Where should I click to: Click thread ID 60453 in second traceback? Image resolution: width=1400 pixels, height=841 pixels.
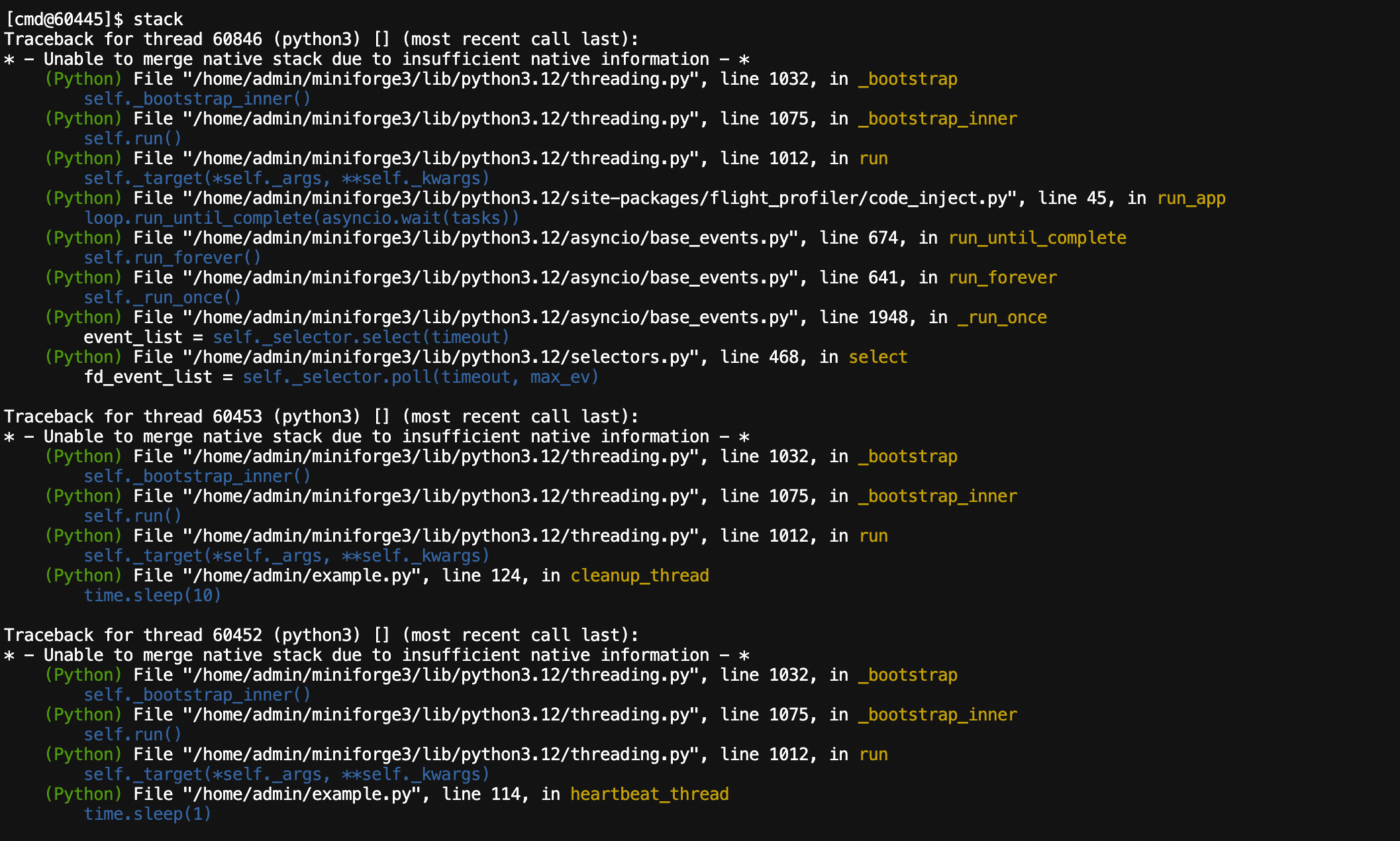237,417
